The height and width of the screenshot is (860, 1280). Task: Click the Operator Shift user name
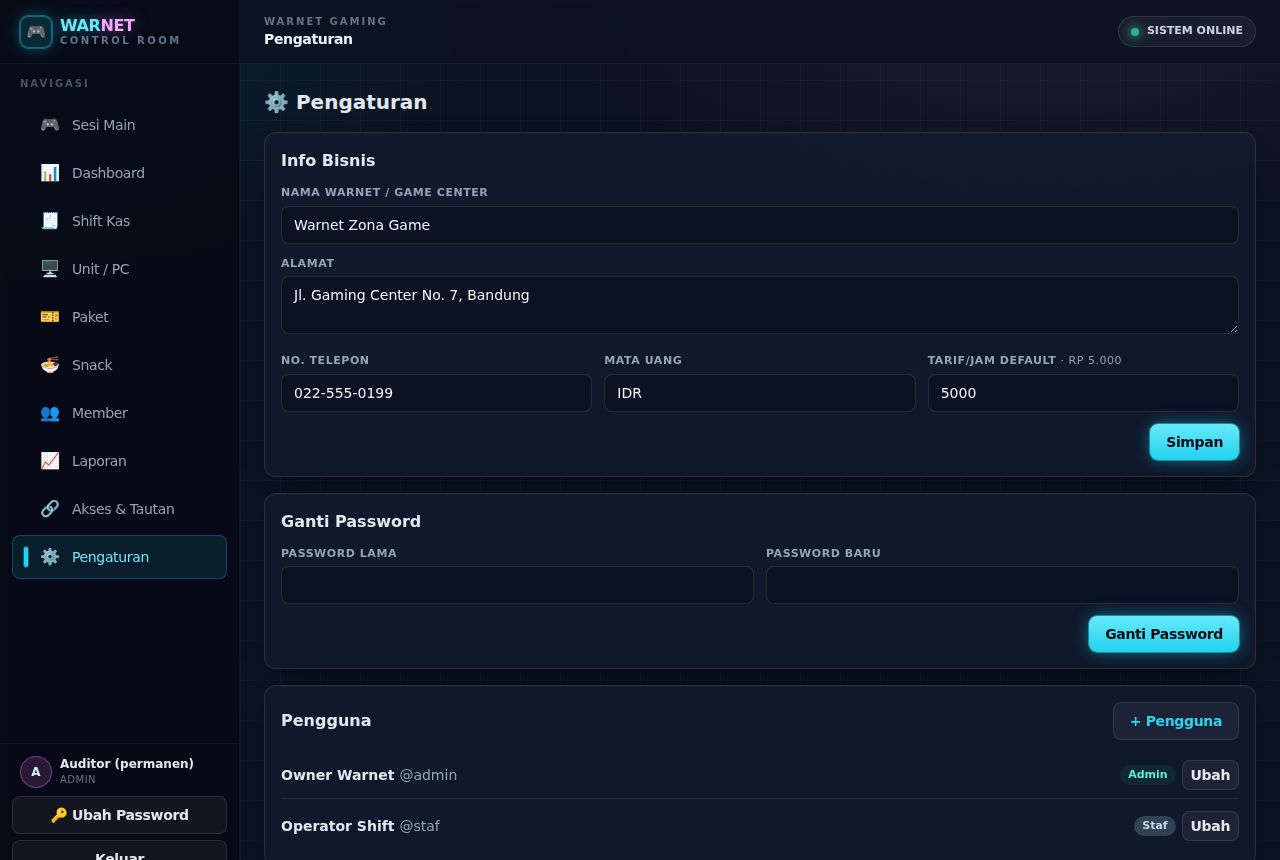click(x=338, y=826)
